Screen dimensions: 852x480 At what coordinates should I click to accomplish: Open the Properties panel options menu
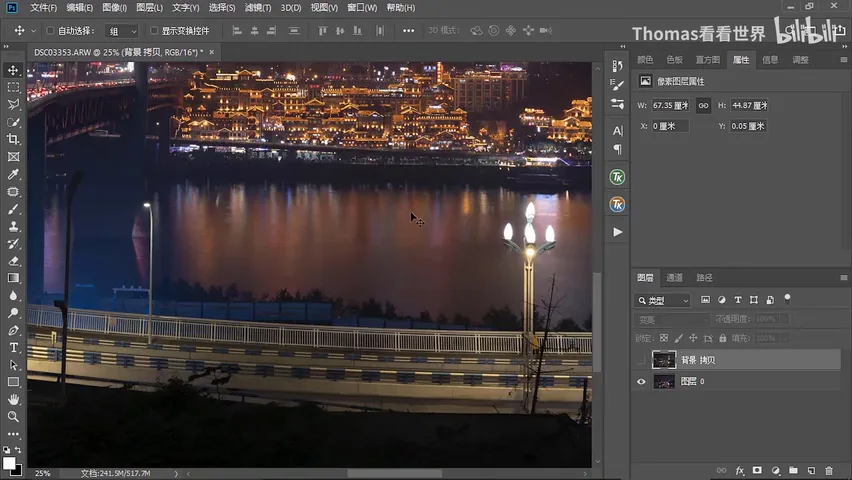click(843, 60)
